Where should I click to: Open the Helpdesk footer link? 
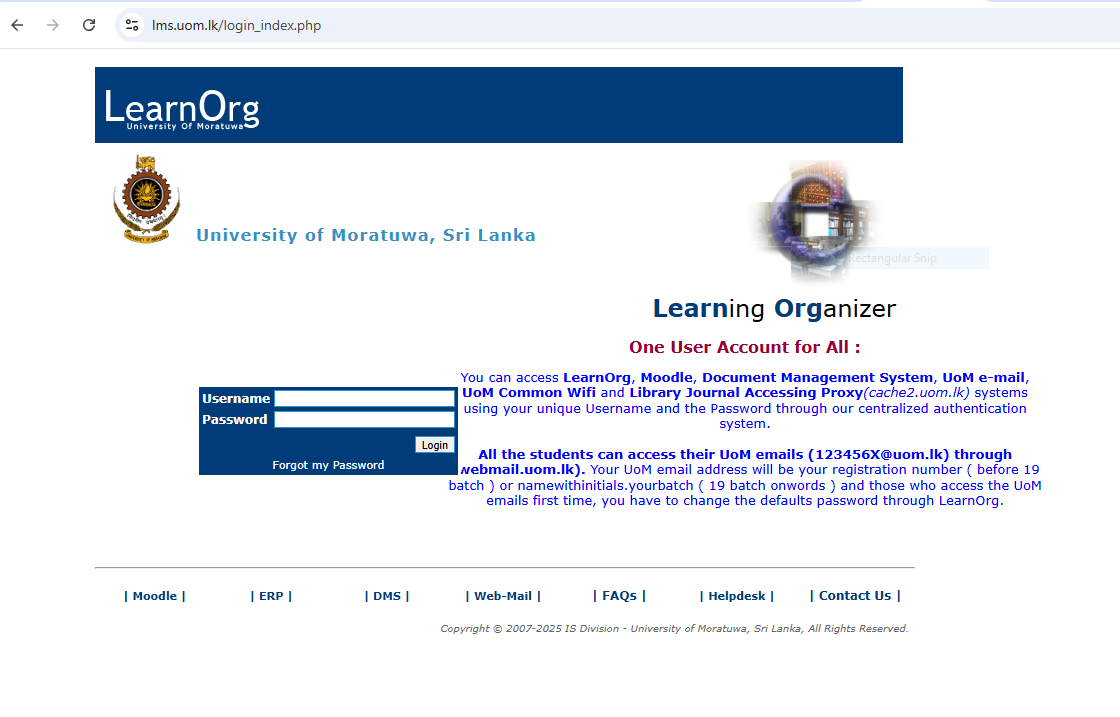click(x=736, y=596)
